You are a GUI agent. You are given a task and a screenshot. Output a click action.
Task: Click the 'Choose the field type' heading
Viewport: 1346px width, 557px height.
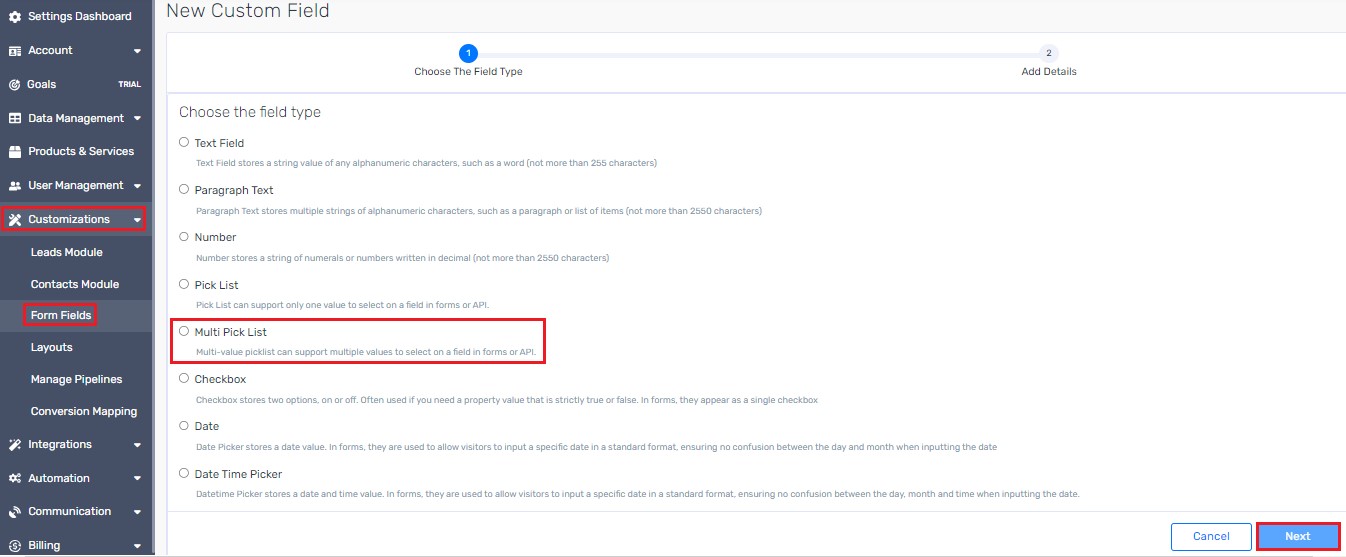[x=250, y=112]
